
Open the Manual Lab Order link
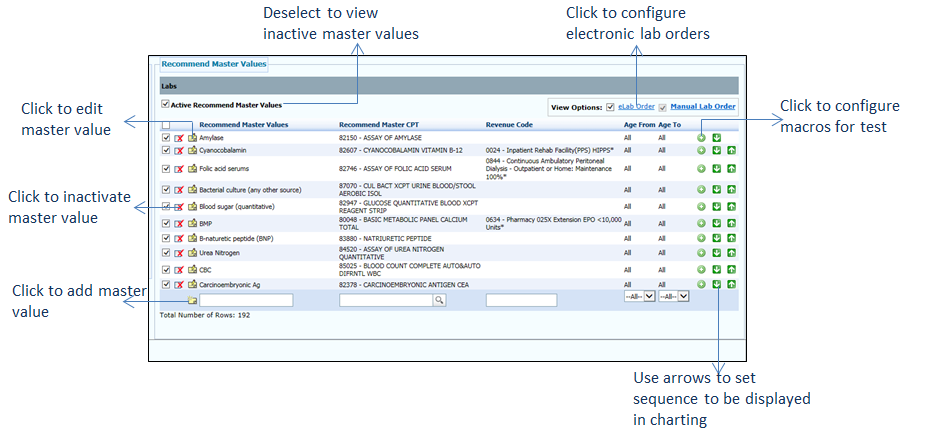[x=703, y=106]
